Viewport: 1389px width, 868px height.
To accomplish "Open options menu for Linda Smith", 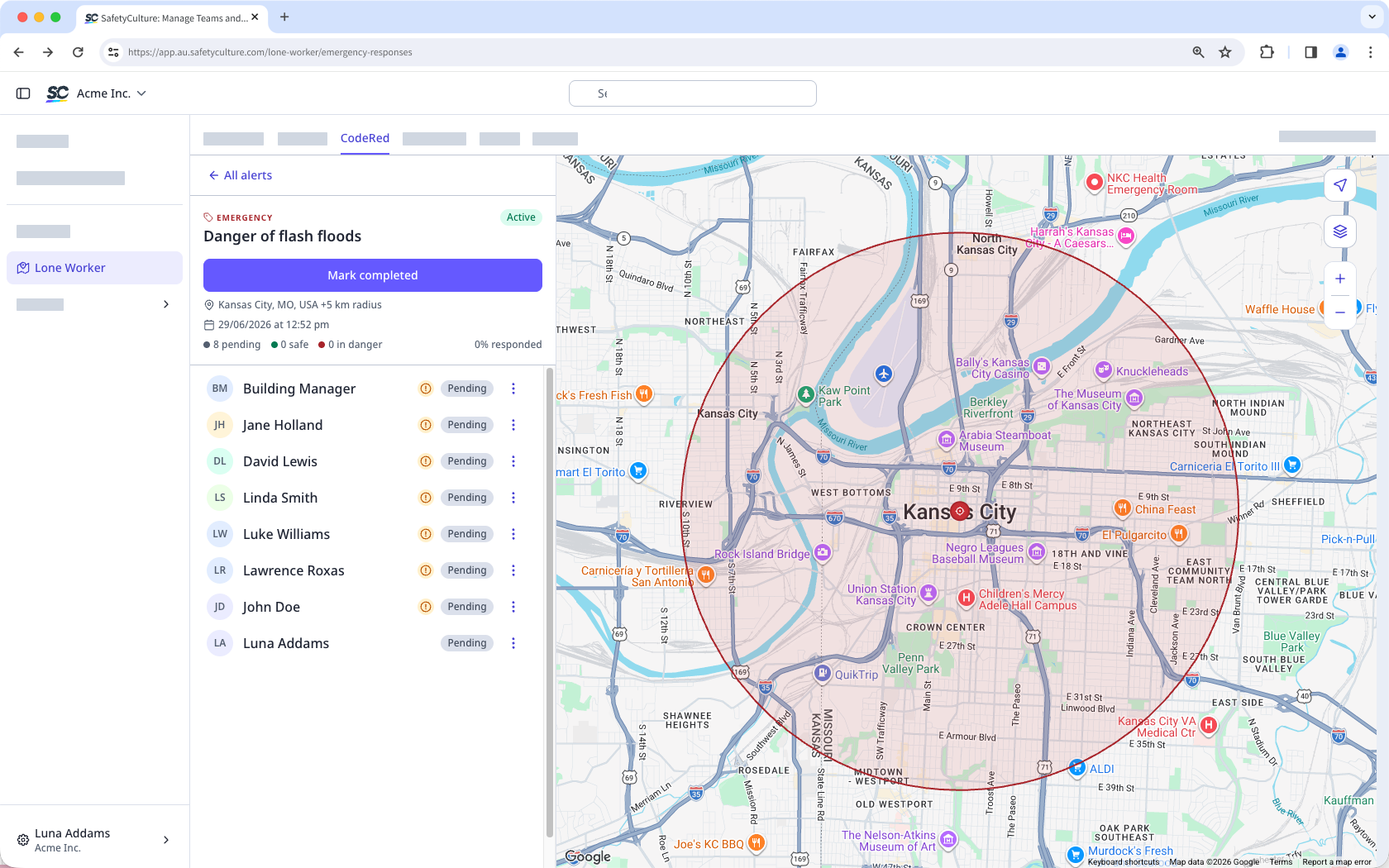I will coord(513,498).
